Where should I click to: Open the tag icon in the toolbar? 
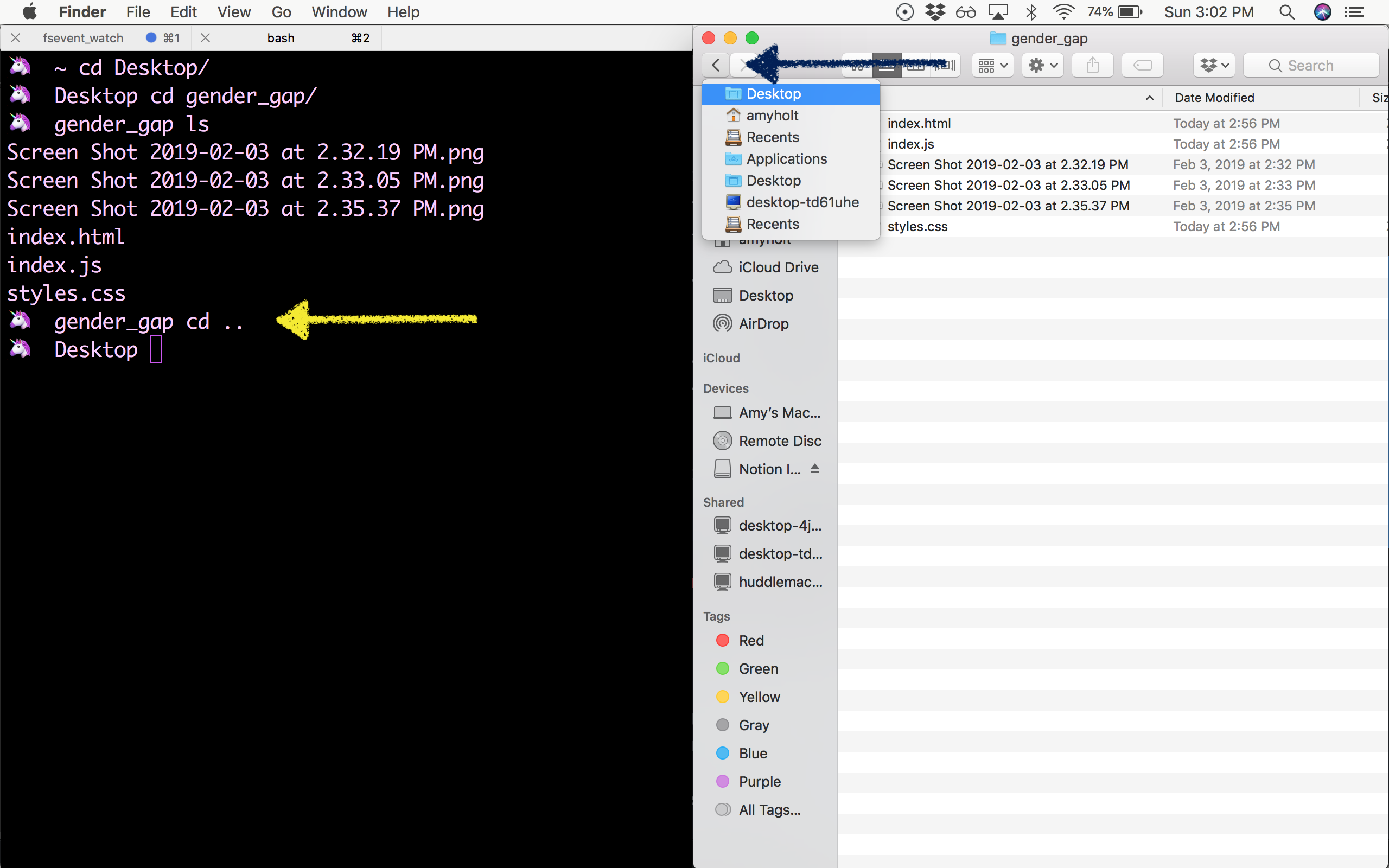tap(1142, 65)
